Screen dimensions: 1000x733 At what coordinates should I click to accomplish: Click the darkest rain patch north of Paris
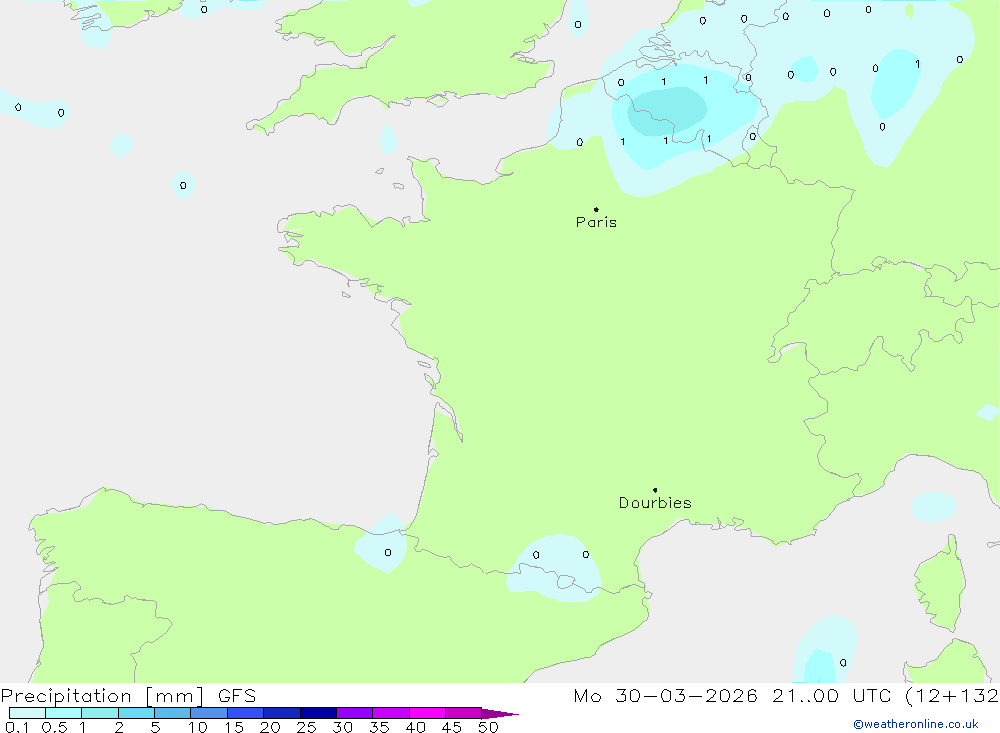(x=667, y=105)
